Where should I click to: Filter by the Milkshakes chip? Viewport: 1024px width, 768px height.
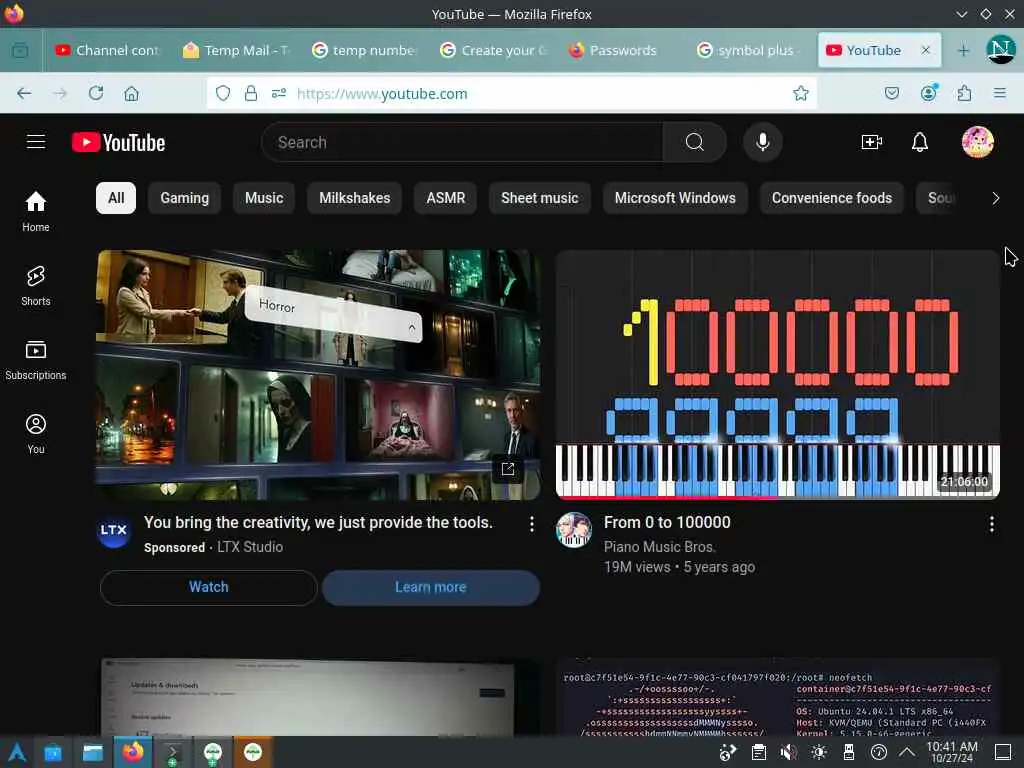[355, 198]
